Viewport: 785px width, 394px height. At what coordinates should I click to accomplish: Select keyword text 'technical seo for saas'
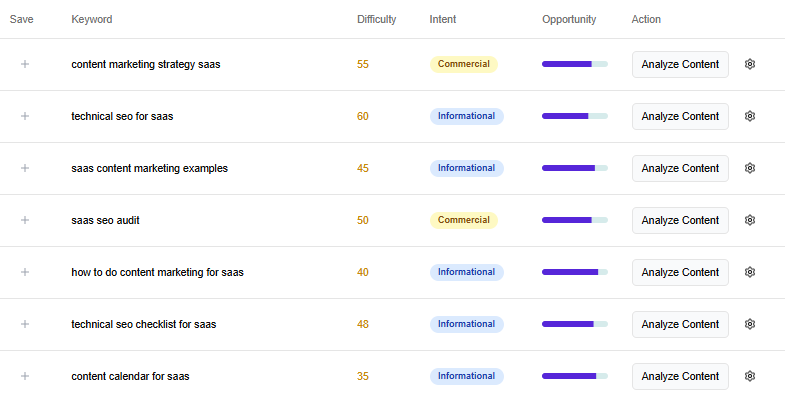click(122, 117)
